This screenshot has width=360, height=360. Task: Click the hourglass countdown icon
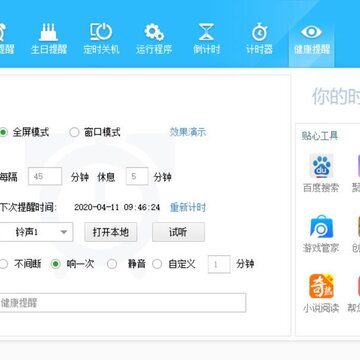click(207, 32)
